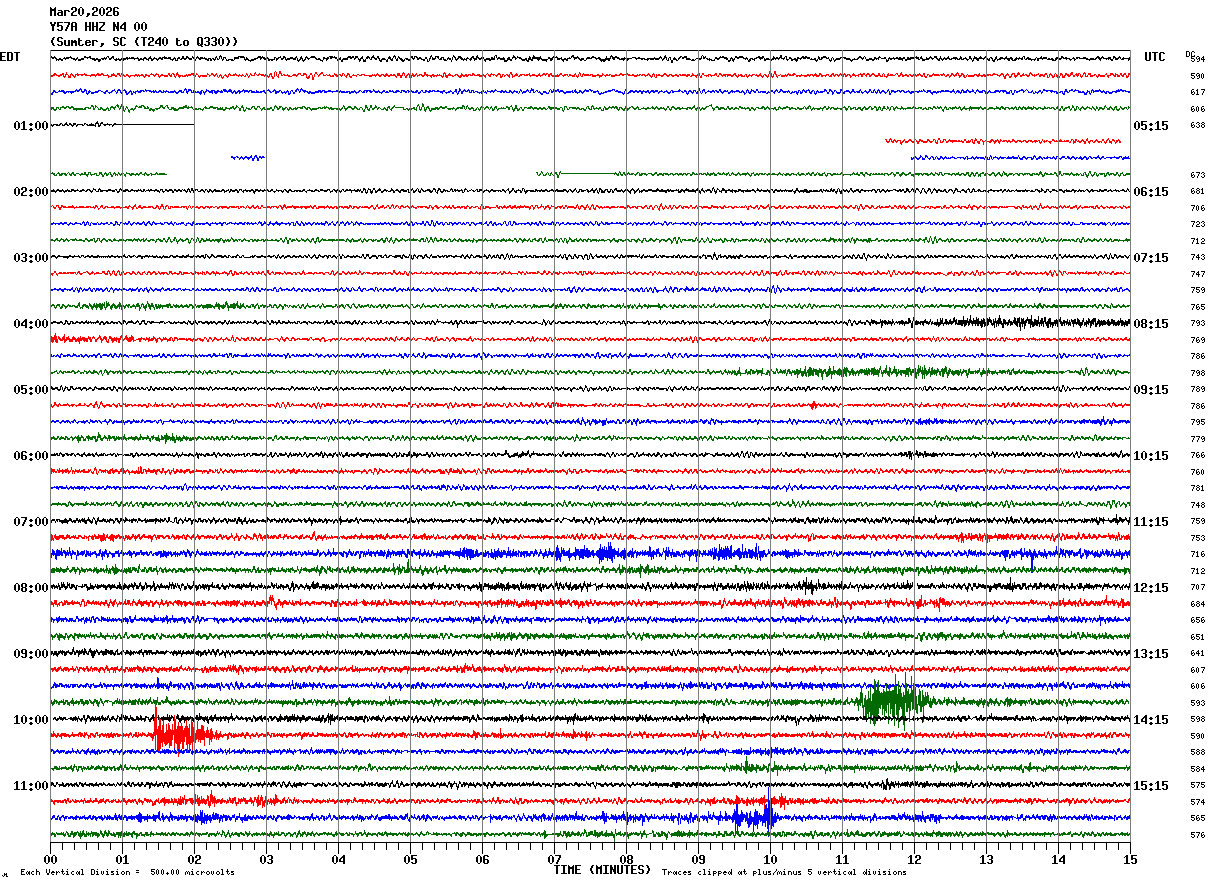
Task: Click the x-axis minute tick label '08'
Action: tap(626, 859)
